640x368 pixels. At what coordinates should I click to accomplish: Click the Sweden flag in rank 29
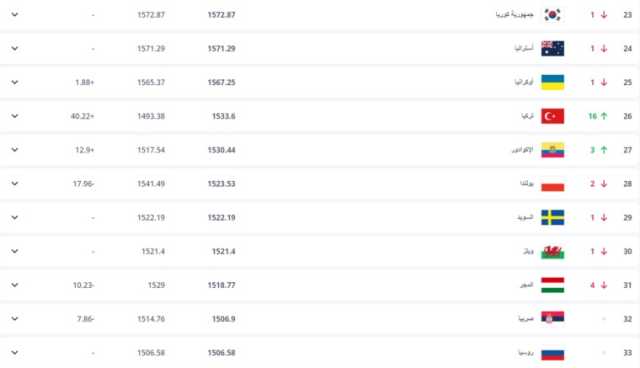(x=553, y=217)
